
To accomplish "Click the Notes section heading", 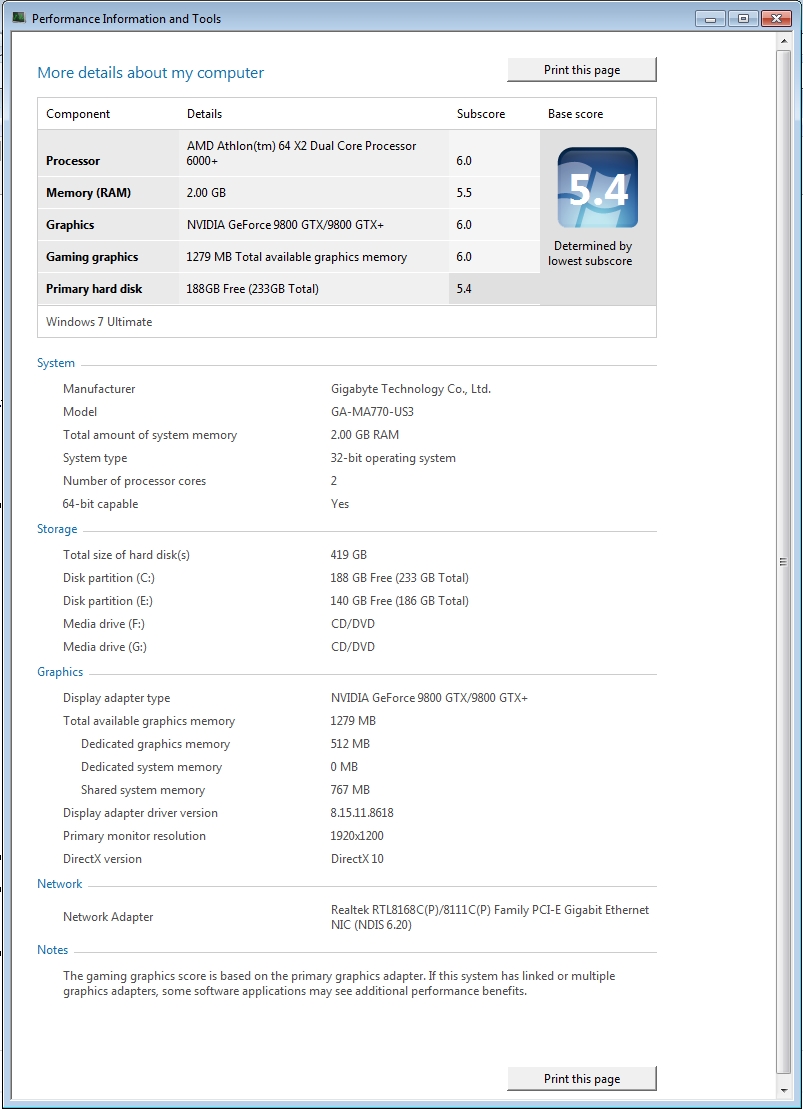I will pyautogui.click(x=53, y=950).
